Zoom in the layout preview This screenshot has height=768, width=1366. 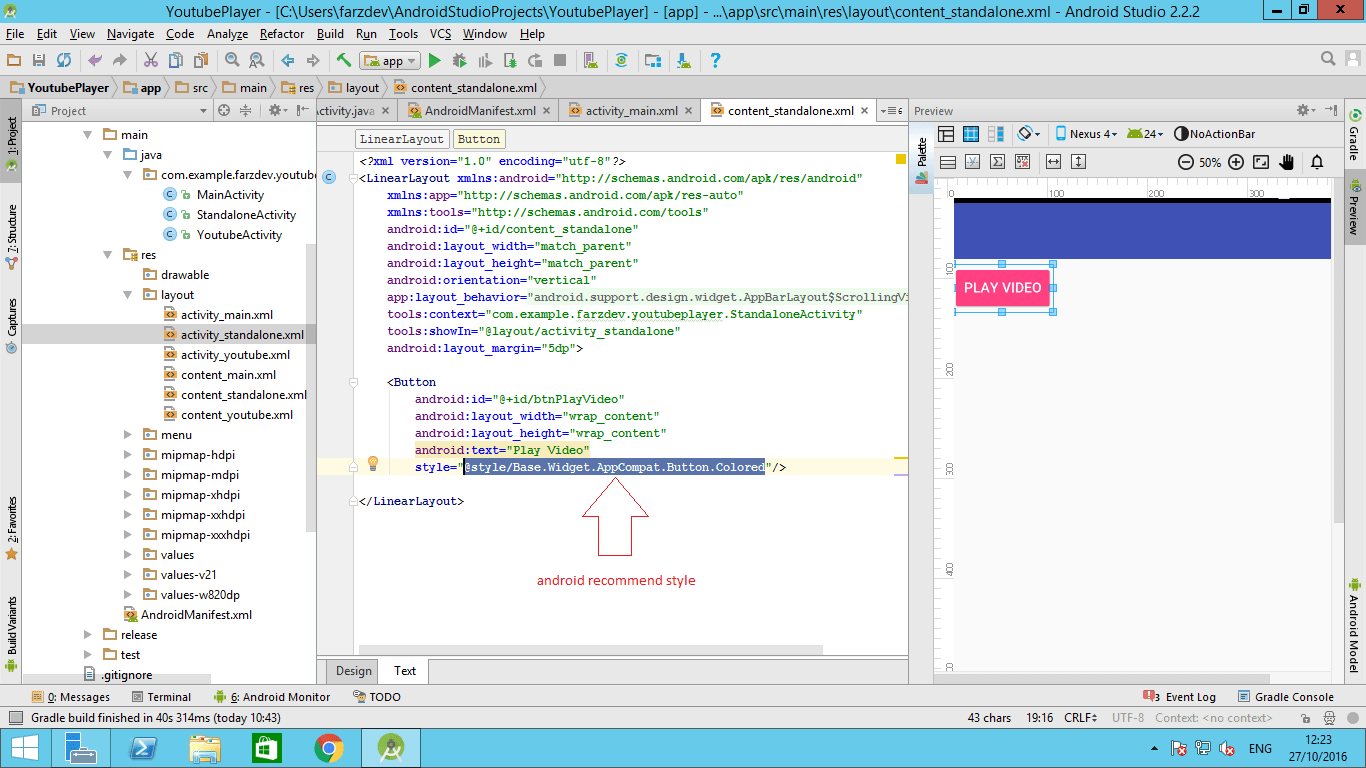1236,162
